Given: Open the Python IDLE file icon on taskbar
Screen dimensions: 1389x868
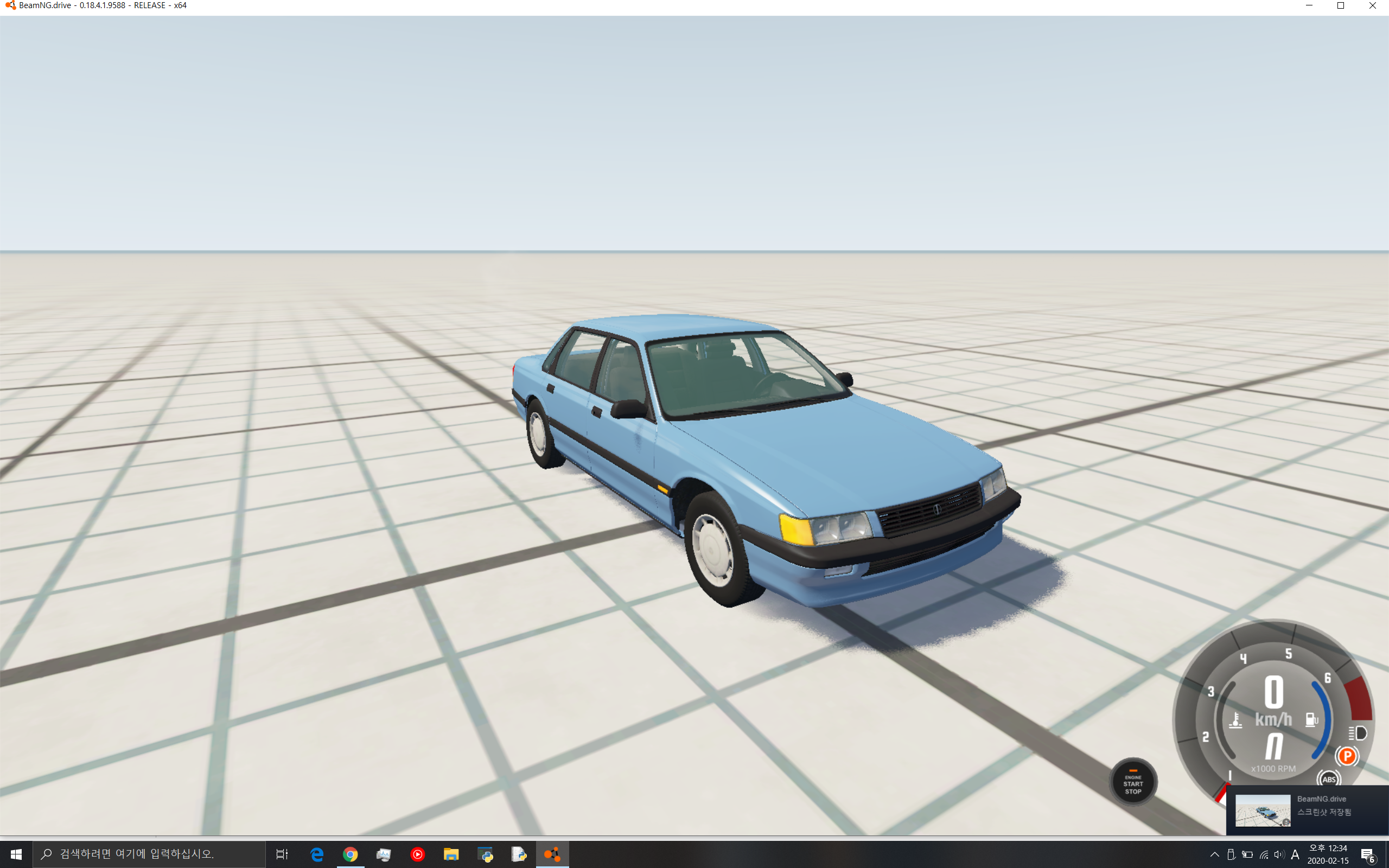Looking at the screenshot, I should (x=519, y=854).
